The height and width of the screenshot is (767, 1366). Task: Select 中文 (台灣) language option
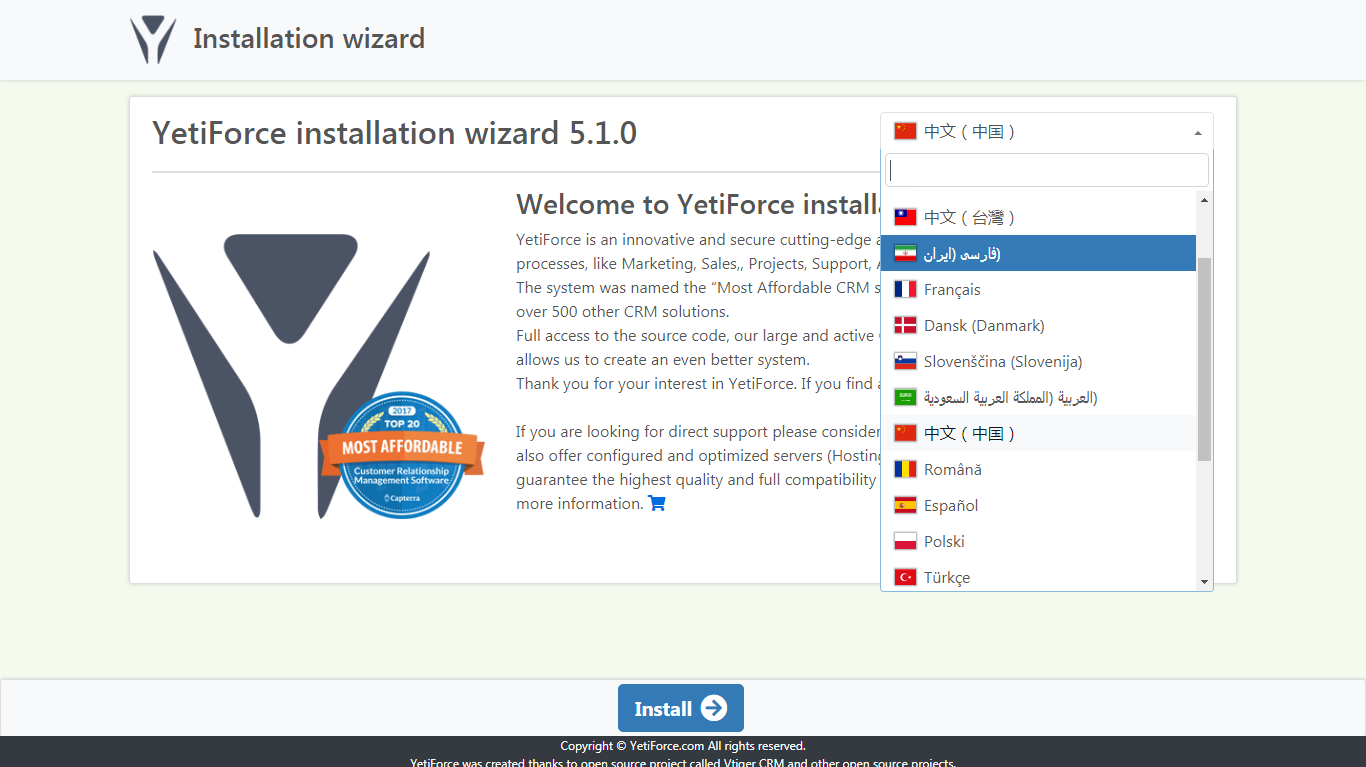pyautogui.click(x=1038, y=217)
